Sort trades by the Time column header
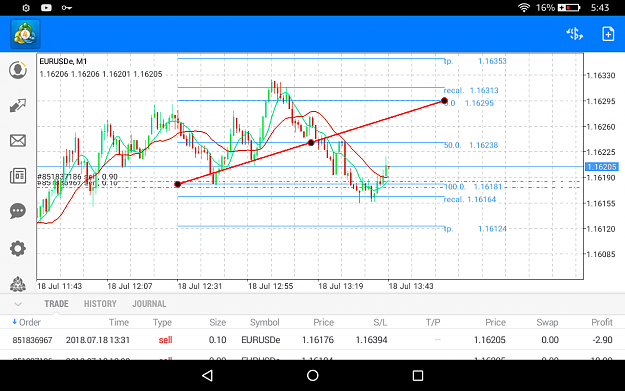Screen dimensions: 625x391 [119, 322]
